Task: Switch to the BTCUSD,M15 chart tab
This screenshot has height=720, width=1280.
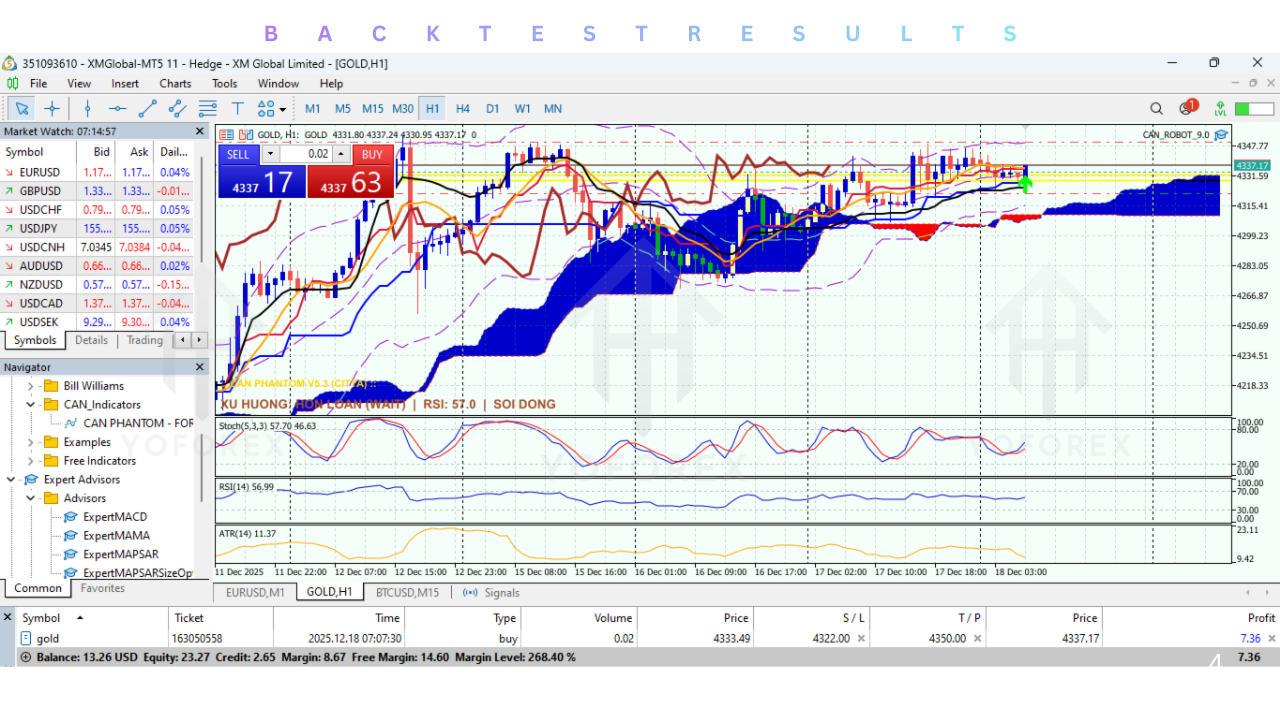Action: (x=407, y=592)
